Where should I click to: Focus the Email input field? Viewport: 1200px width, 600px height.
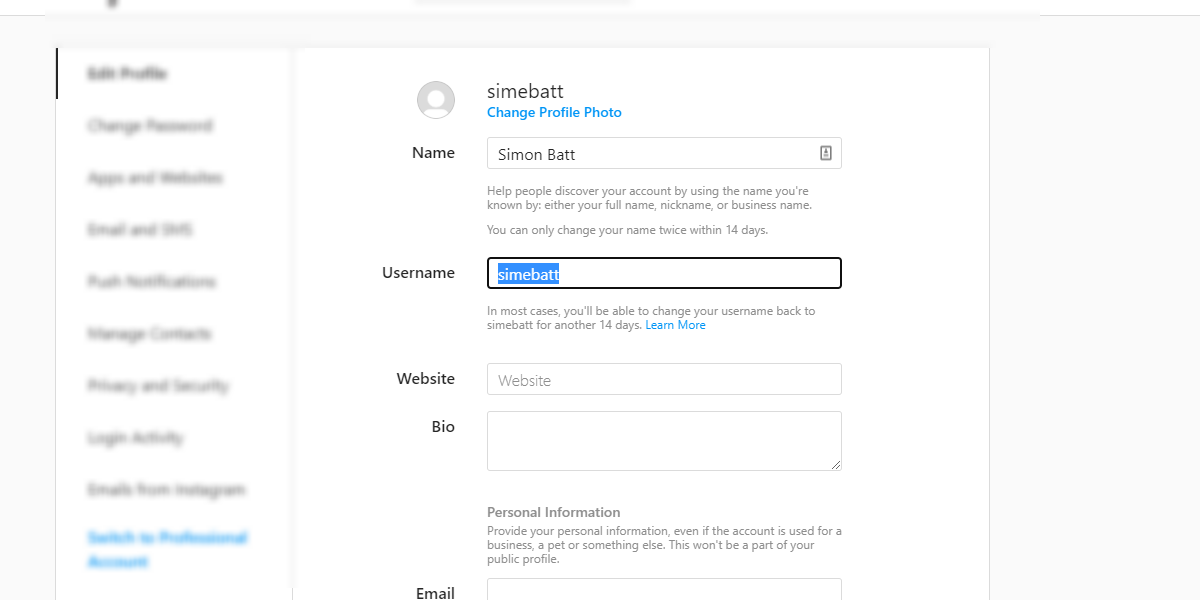pyautogui.click(x=664, y=590)
